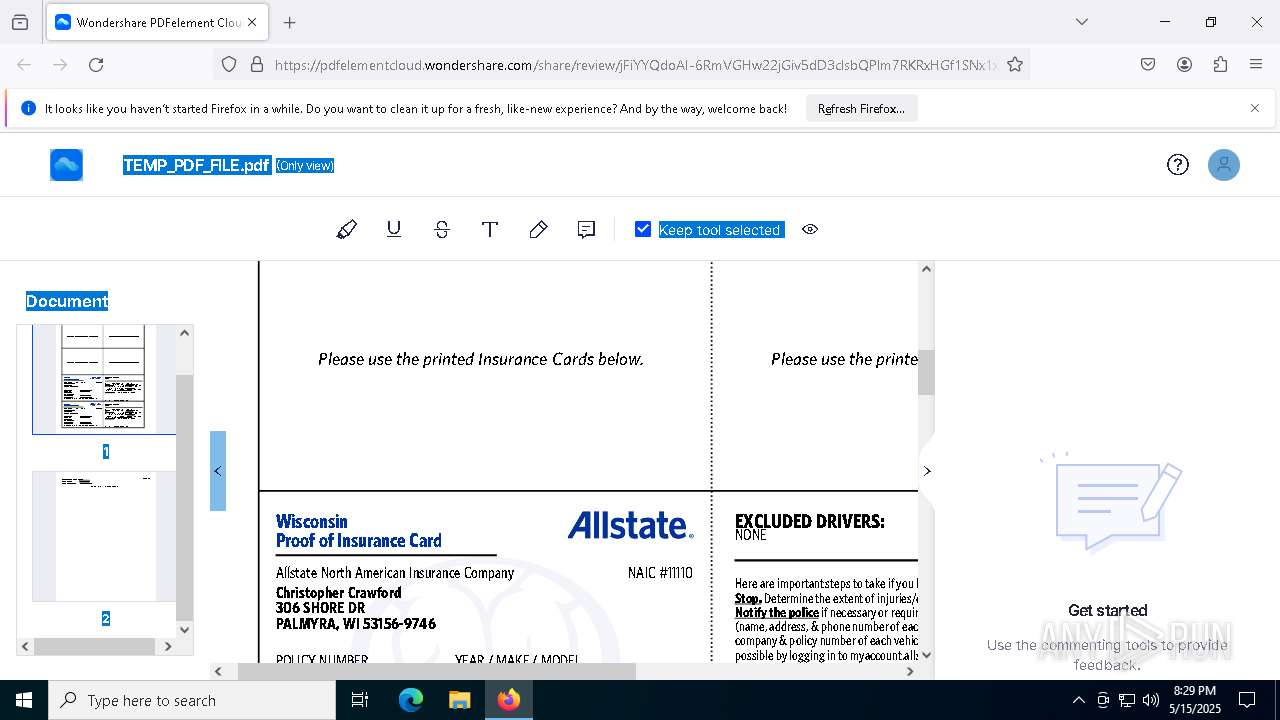Open the user account avatar

(1224, 165)
